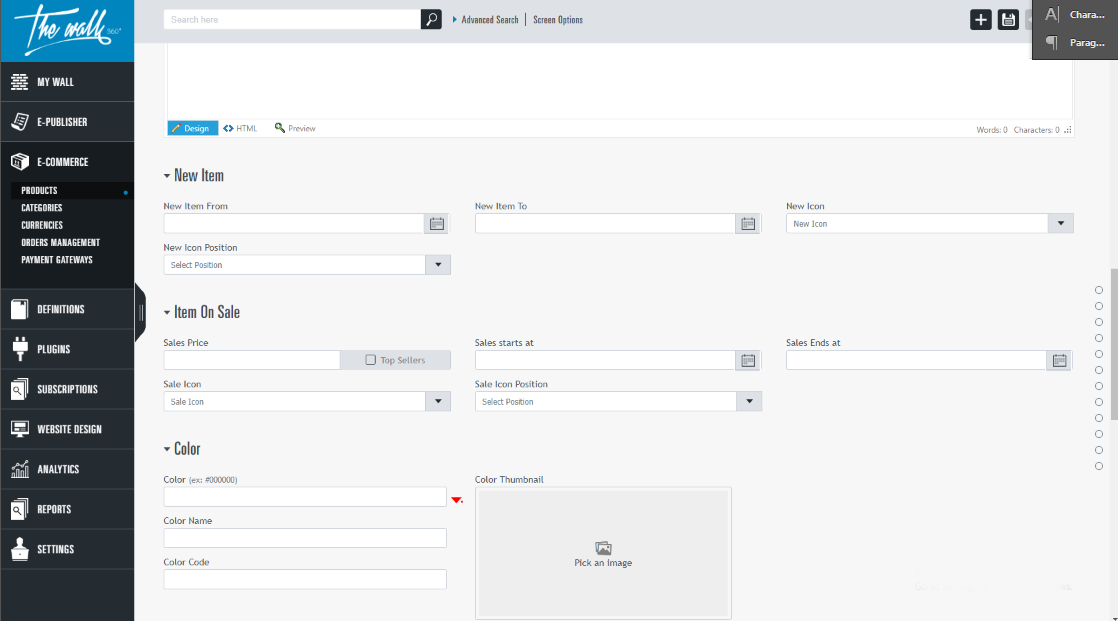This screenshot has width=1118, height=621.
Task: Switch to the HTML editor tab
Action: point(241,128)
